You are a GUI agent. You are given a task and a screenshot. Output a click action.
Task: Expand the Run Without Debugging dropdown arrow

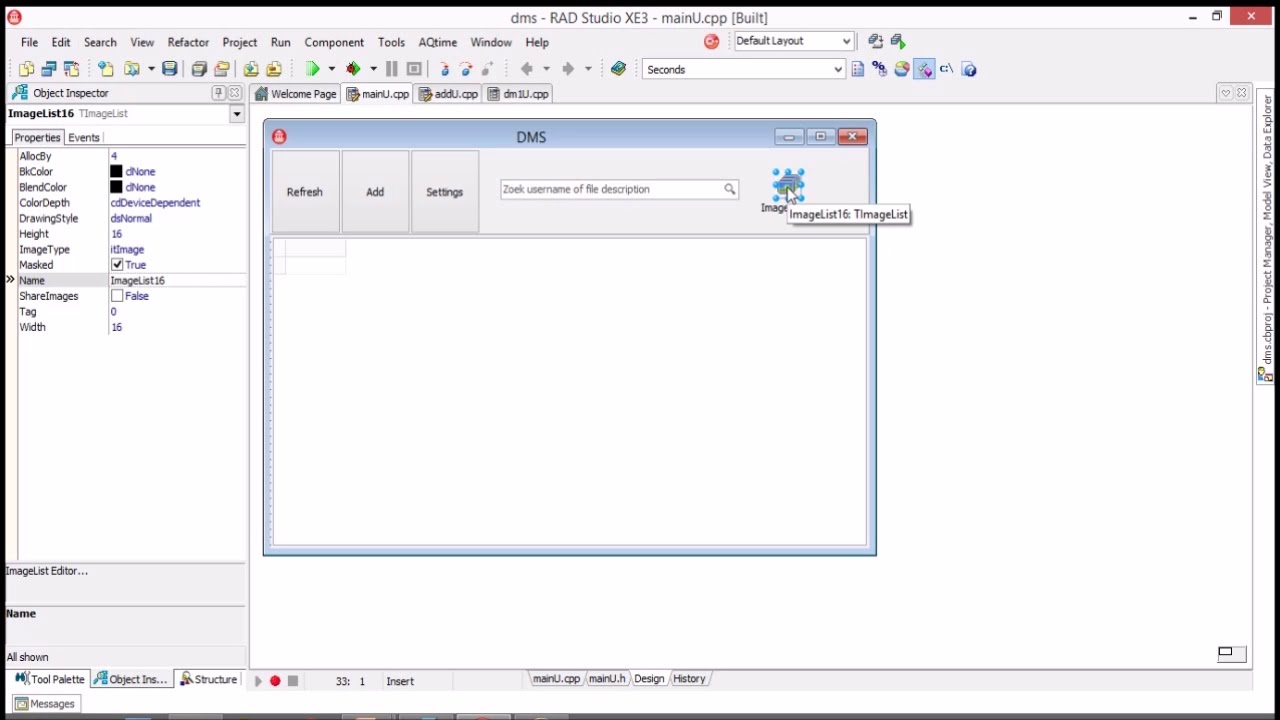pos(373,69)
